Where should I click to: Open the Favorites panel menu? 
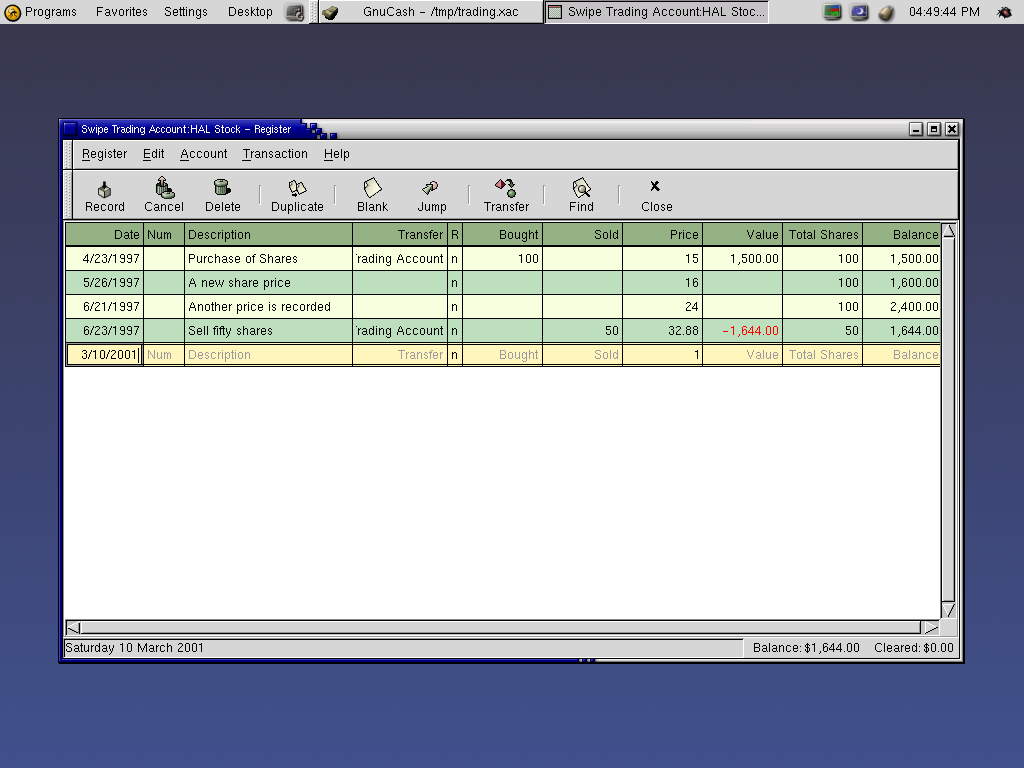point(121,12)
